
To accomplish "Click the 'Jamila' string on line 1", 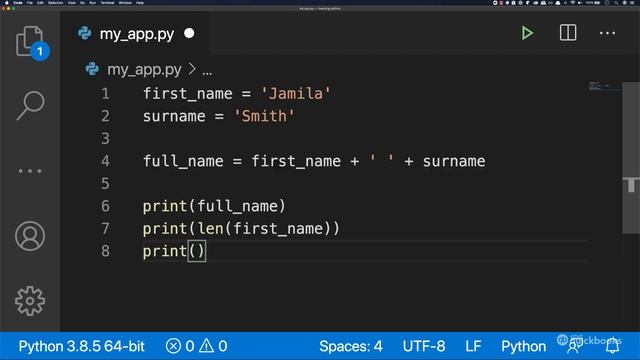I will pyautogui.click(x=296, y=93).
